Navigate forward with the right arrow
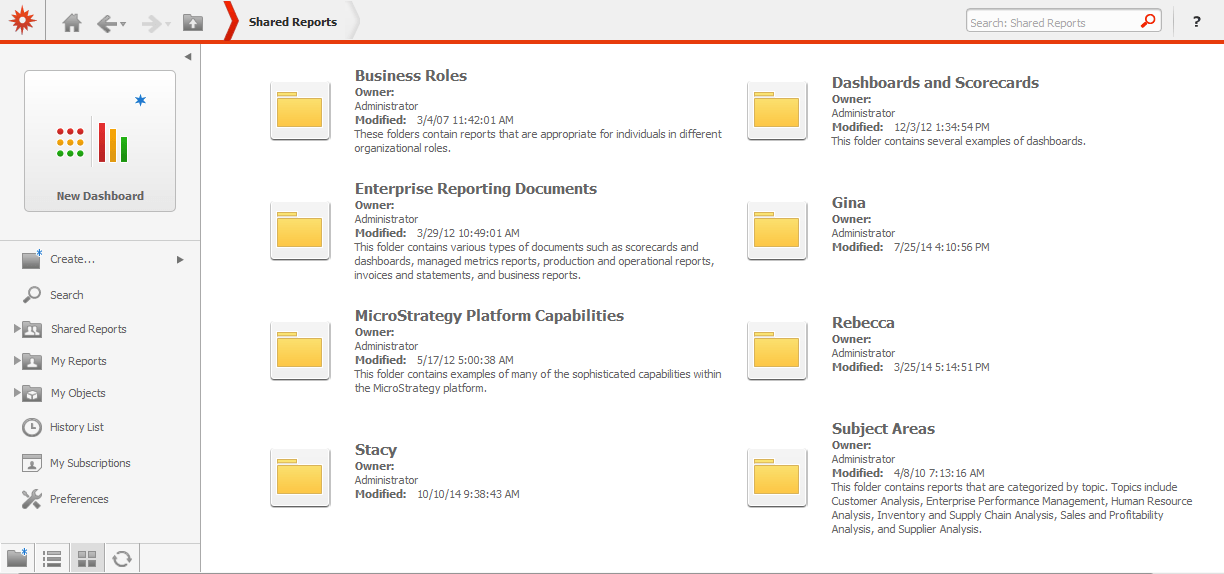This screenshot has height=574, width=1224. (x=152, y=23)
